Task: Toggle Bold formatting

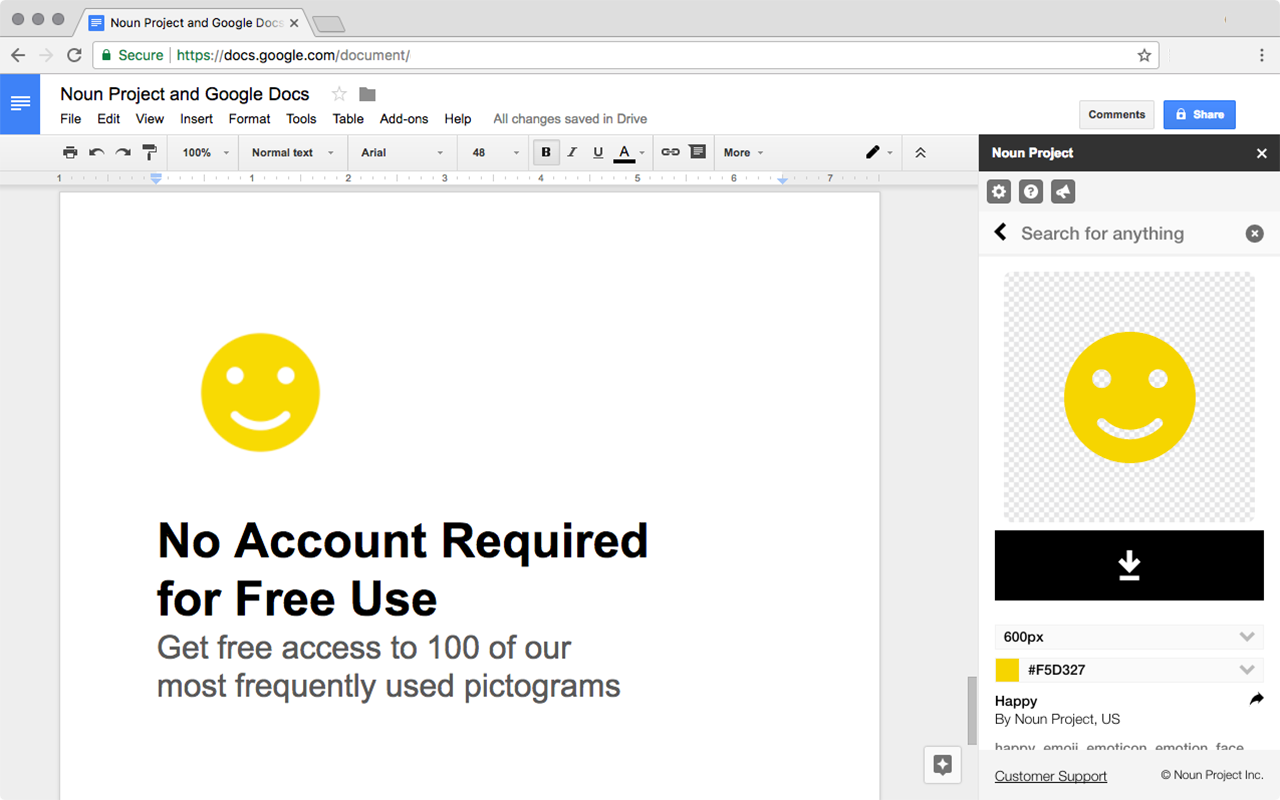Action: (546, 152)
